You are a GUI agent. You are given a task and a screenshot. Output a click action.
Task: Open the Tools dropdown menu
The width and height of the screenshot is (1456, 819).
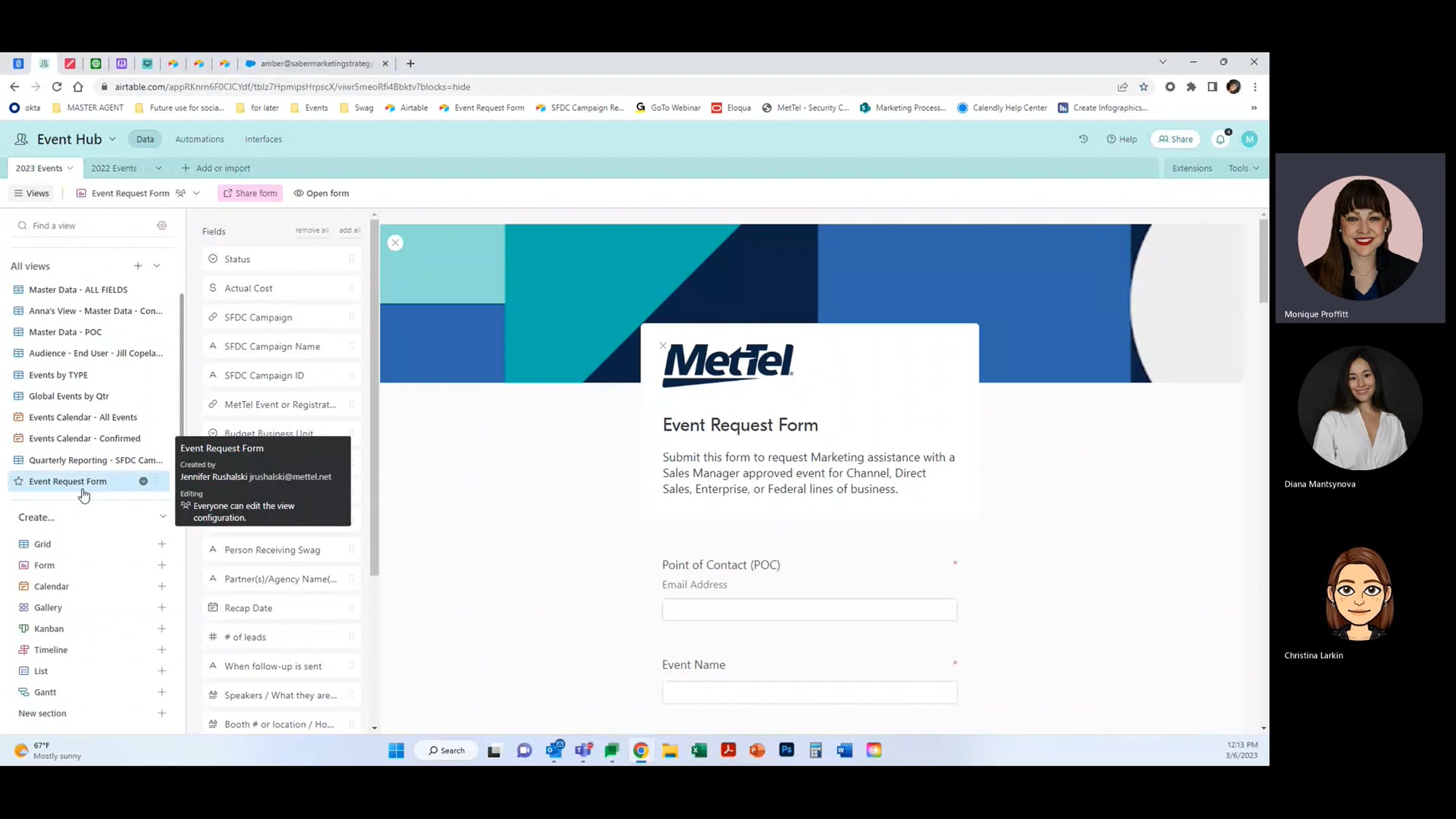pyautogui.click(x=1243, y=168)
